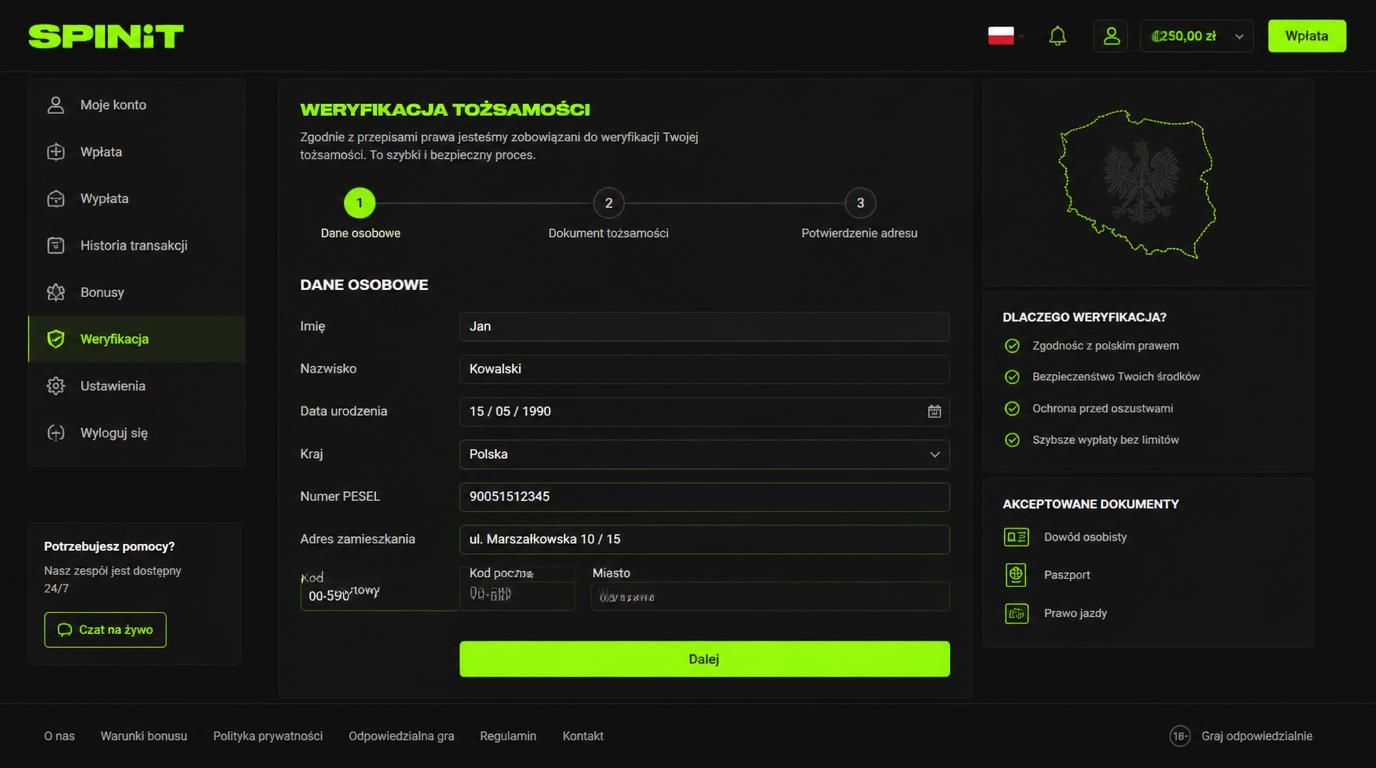
Task: Click the Bonusy icon
Action: coord(56,292)
